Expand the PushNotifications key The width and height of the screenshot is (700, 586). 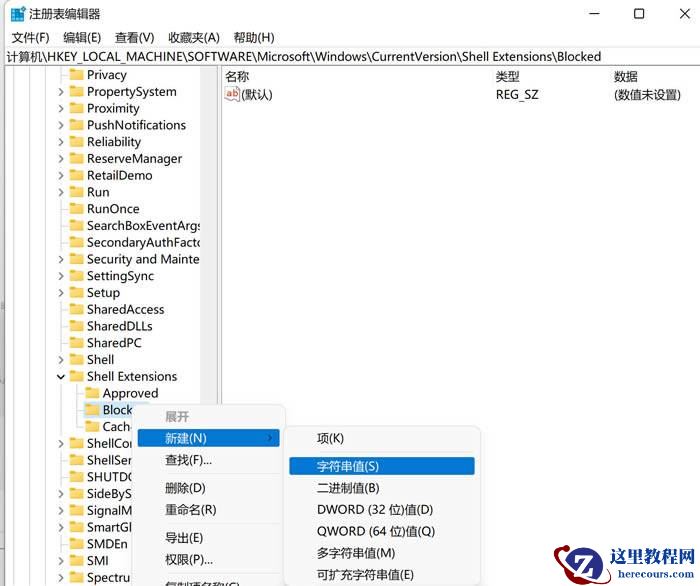point(61,125)
